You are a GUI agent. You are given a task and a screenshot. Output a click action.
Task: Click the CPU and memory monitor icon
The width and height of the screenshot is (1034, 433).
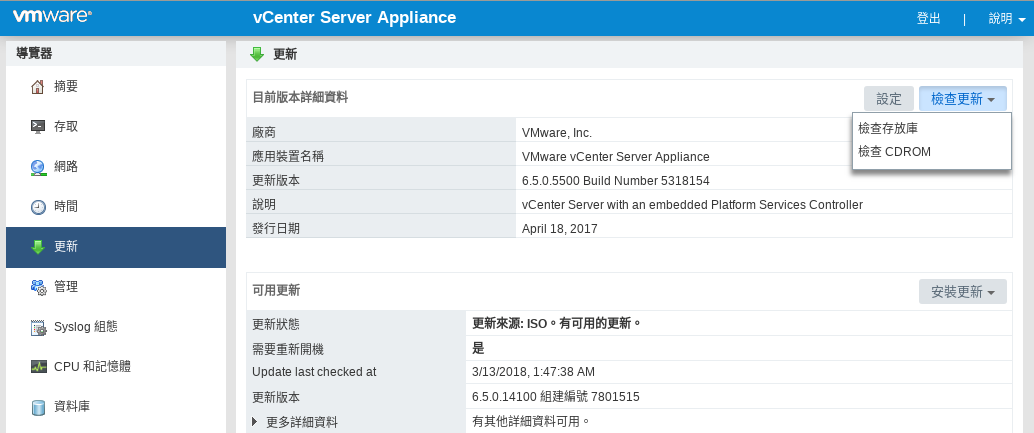pyautogui.click(x=38, y=366)
